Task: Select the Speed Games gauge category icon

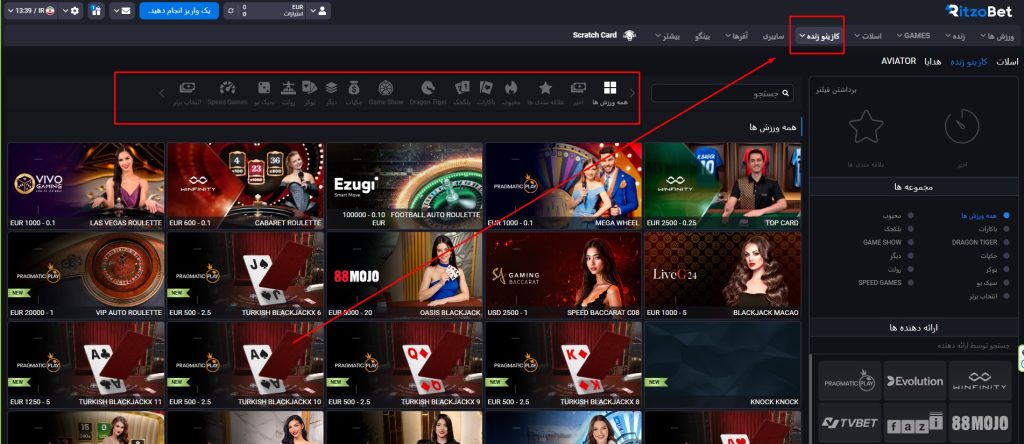Action: pyautogui.click(x=227, y=88)
